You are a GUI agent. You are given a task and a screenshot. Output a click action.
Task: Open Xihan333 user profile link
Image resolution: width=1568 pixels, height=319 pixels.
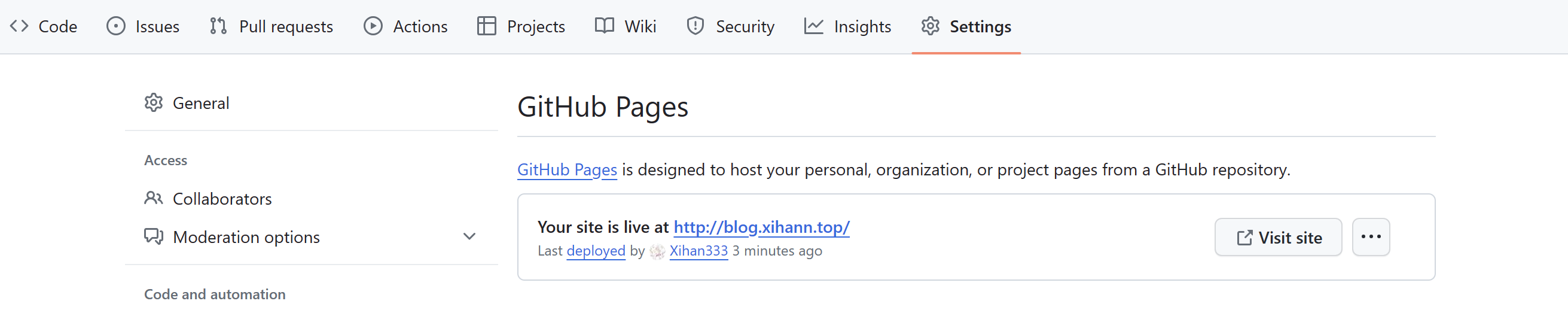coord(698,251)
